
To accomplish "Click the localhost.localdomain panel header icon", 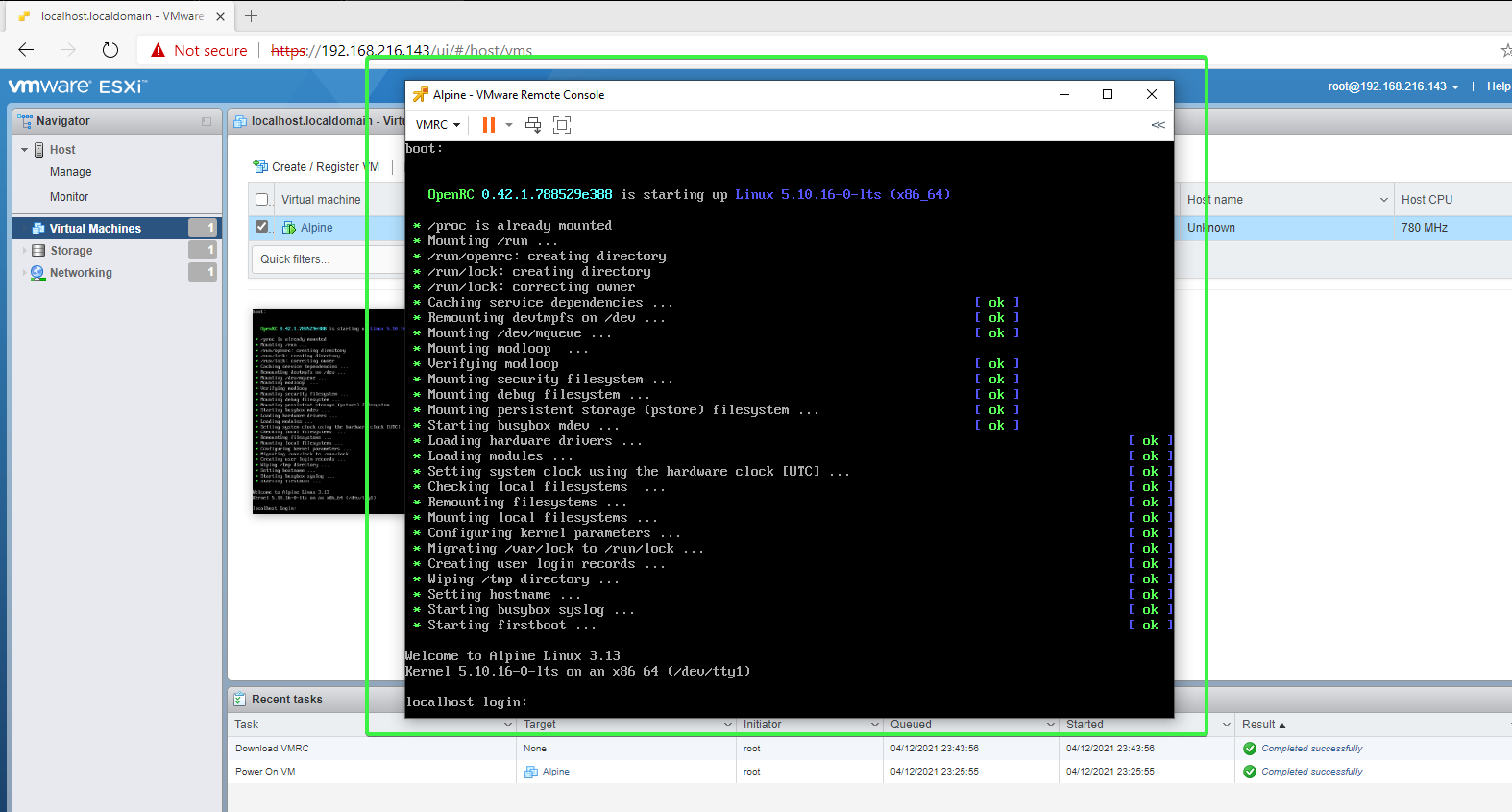I will point(240,121).
